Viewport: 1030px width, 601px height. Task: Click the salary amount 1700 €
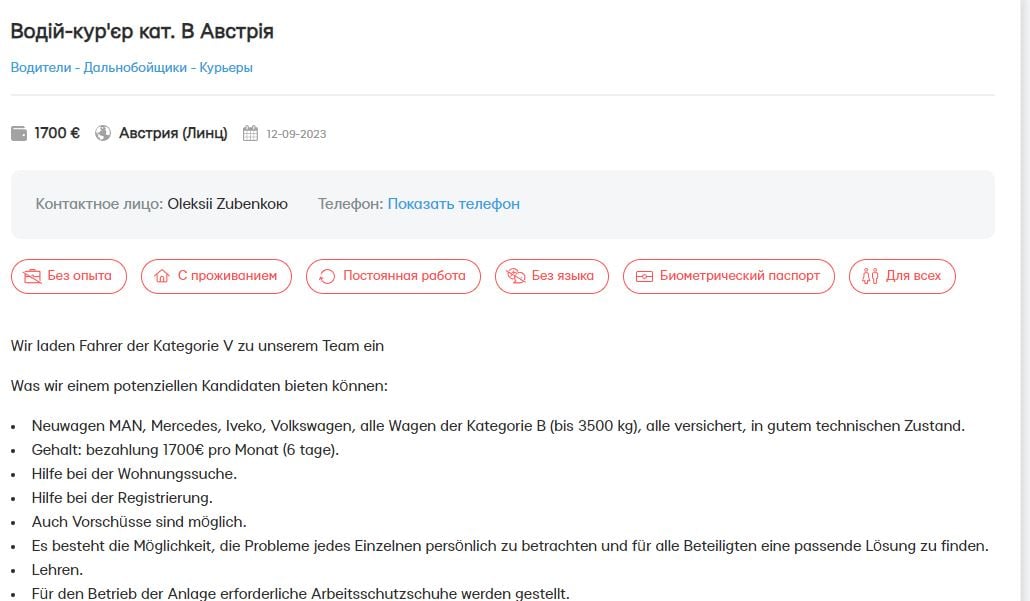[x=57, y=133]
